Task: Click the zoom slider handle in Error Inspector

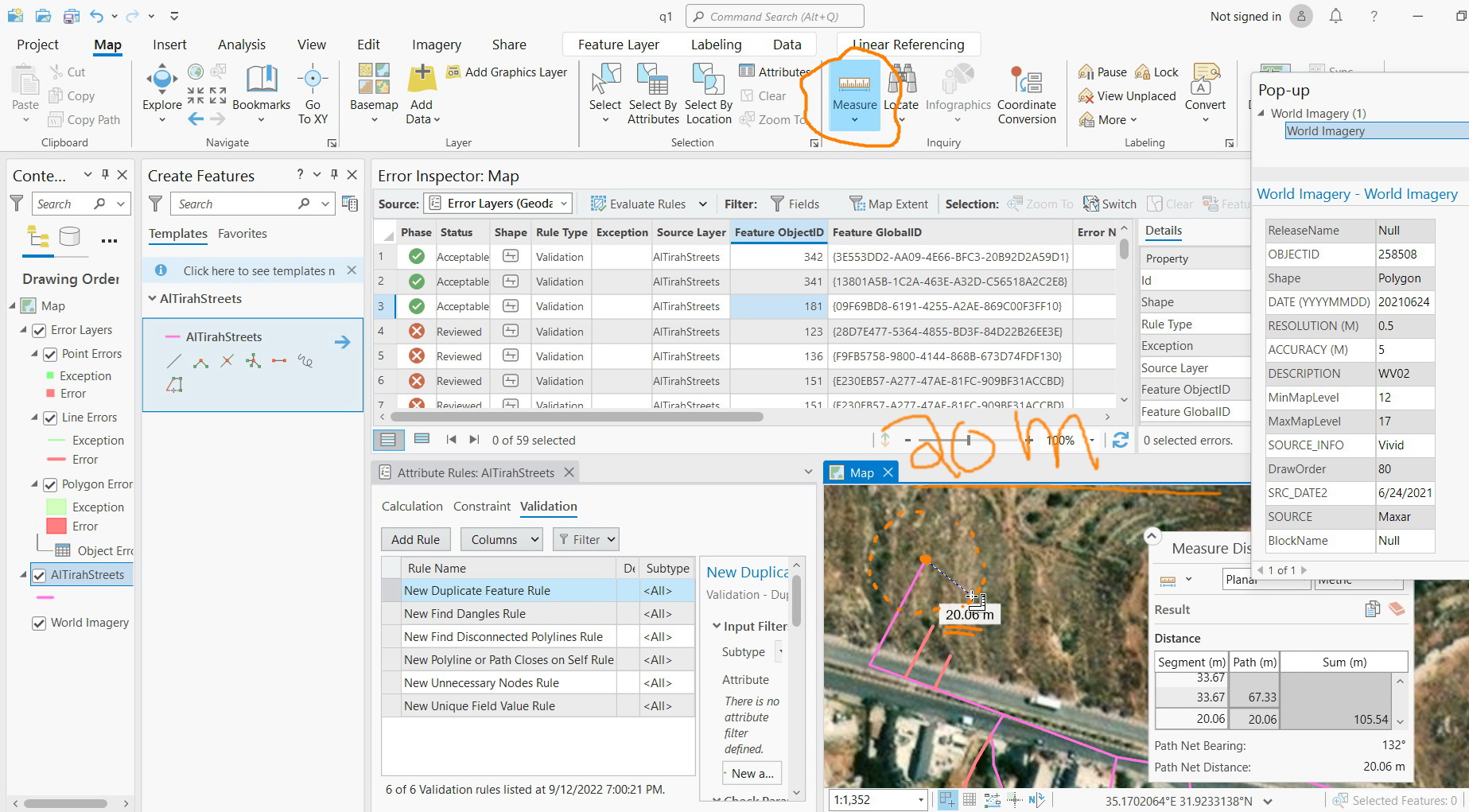Action: coord(968,440)
